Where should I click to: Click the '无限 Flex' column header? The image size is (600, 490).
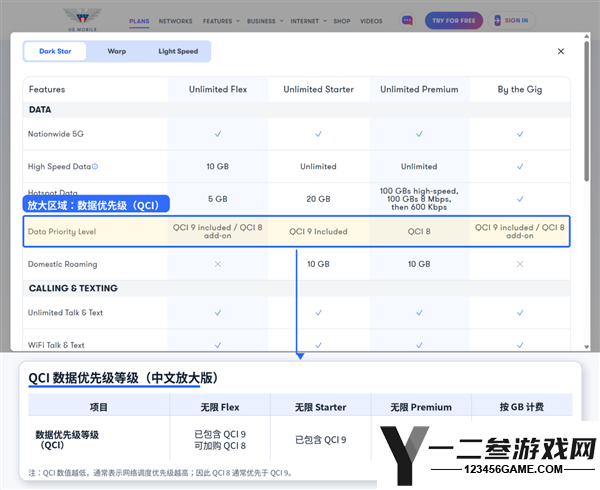220,407
